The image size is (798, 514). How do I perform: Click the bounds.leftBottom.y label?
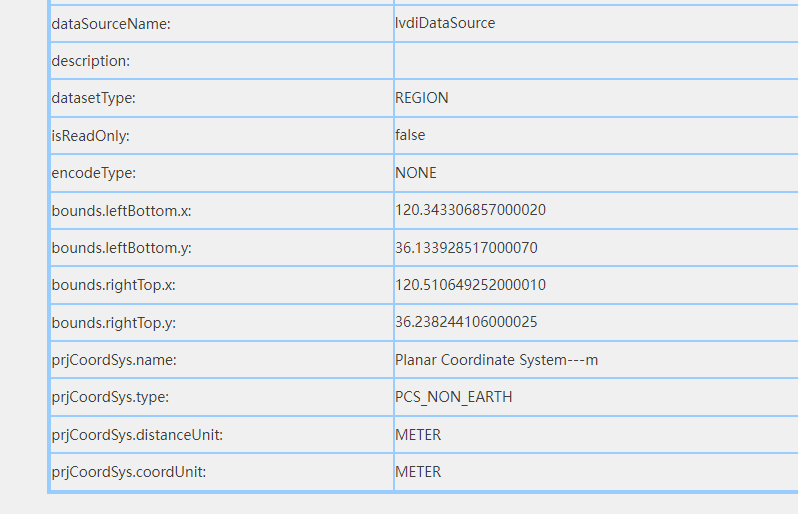(x=121, y=248)
